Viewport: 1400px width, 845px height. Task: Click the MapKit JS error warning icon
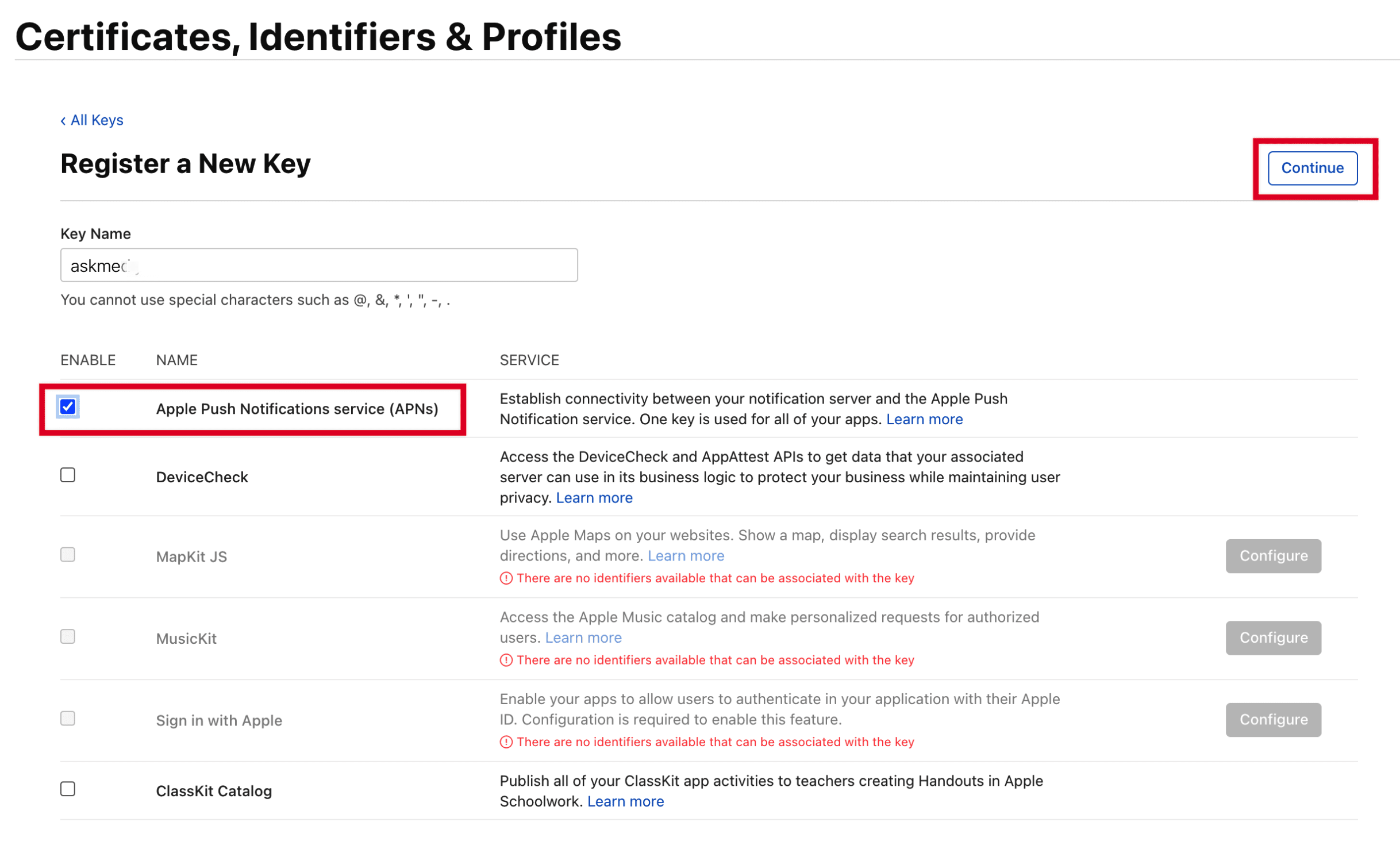pos(506,578)
